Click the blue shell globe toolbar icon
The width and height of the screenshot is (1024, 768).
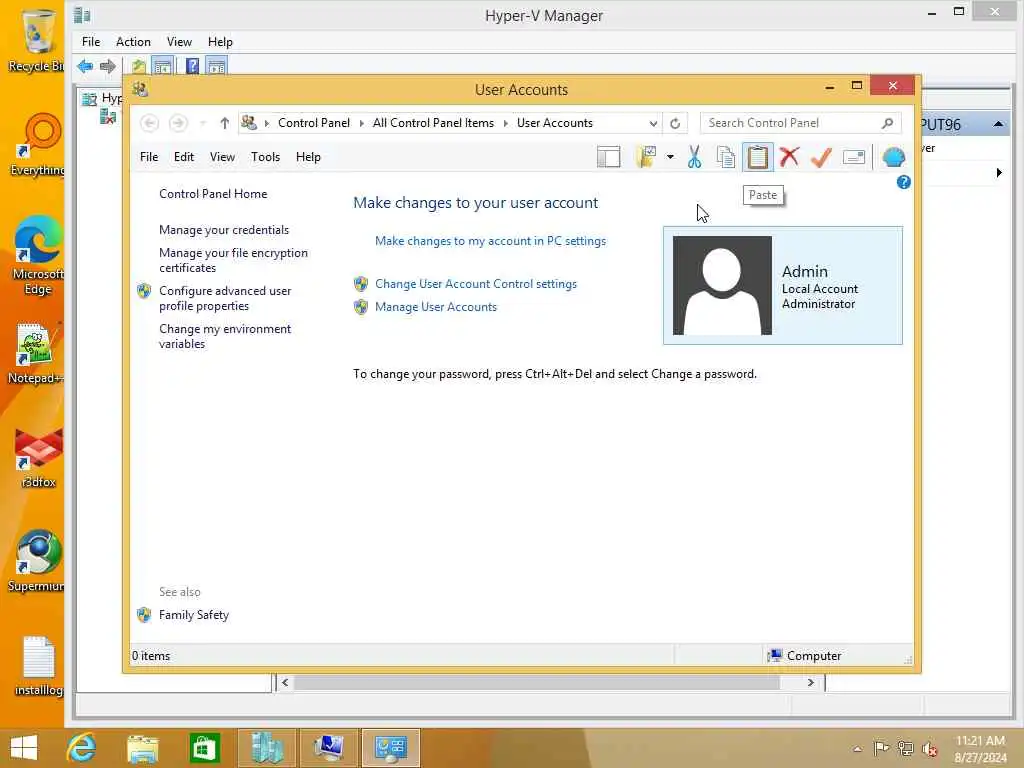893,157
